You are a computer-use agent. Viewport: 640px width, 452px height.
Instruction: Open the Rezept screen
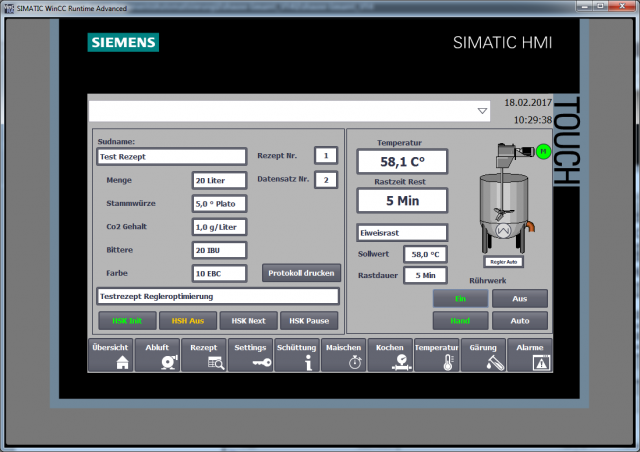click(x=204, y=355)
